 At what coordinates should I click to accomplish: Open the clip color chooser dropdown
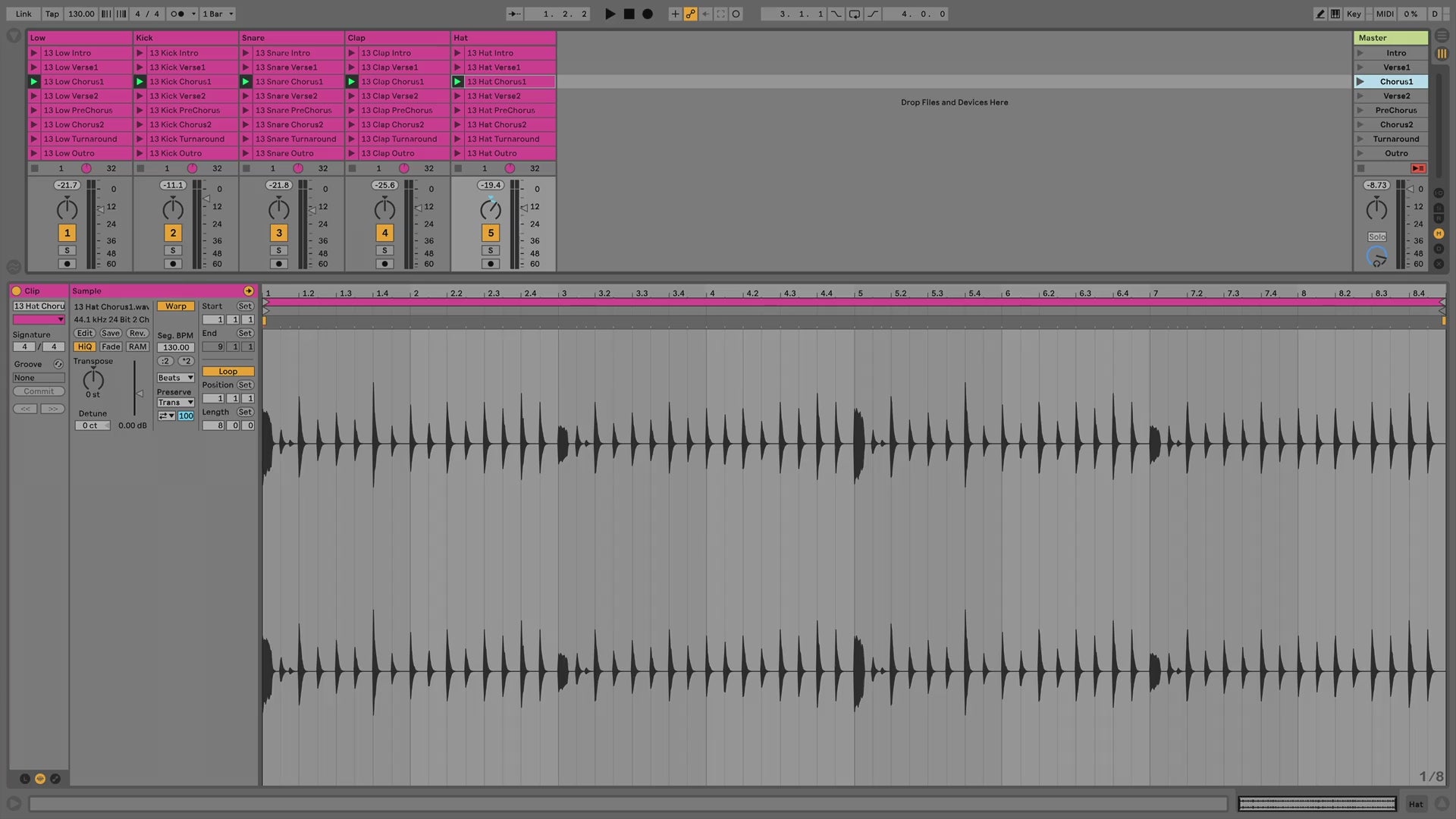[x=39, y=320]
